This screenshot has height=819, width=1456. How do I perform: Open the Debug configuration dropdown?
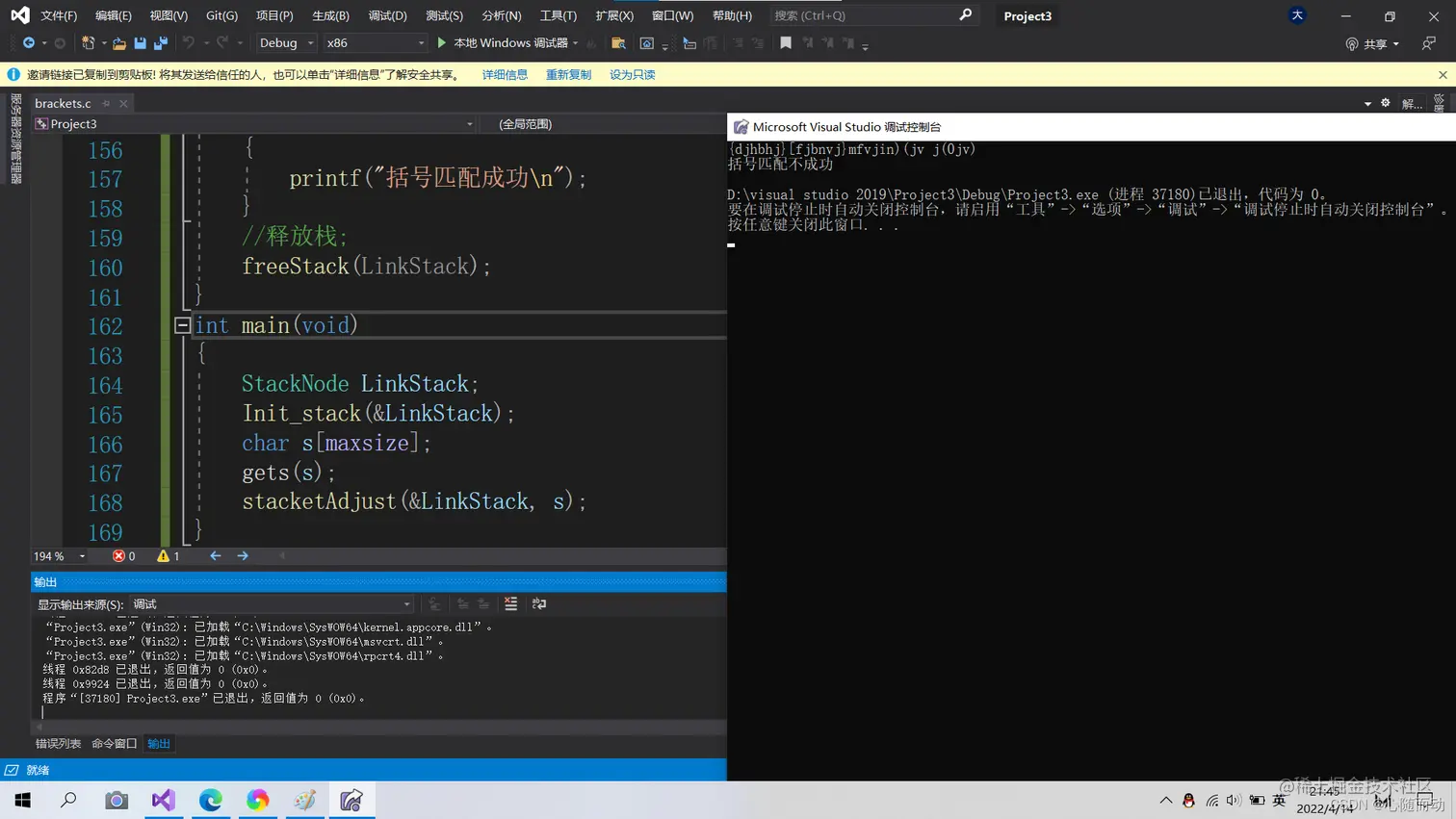(286, 43)
